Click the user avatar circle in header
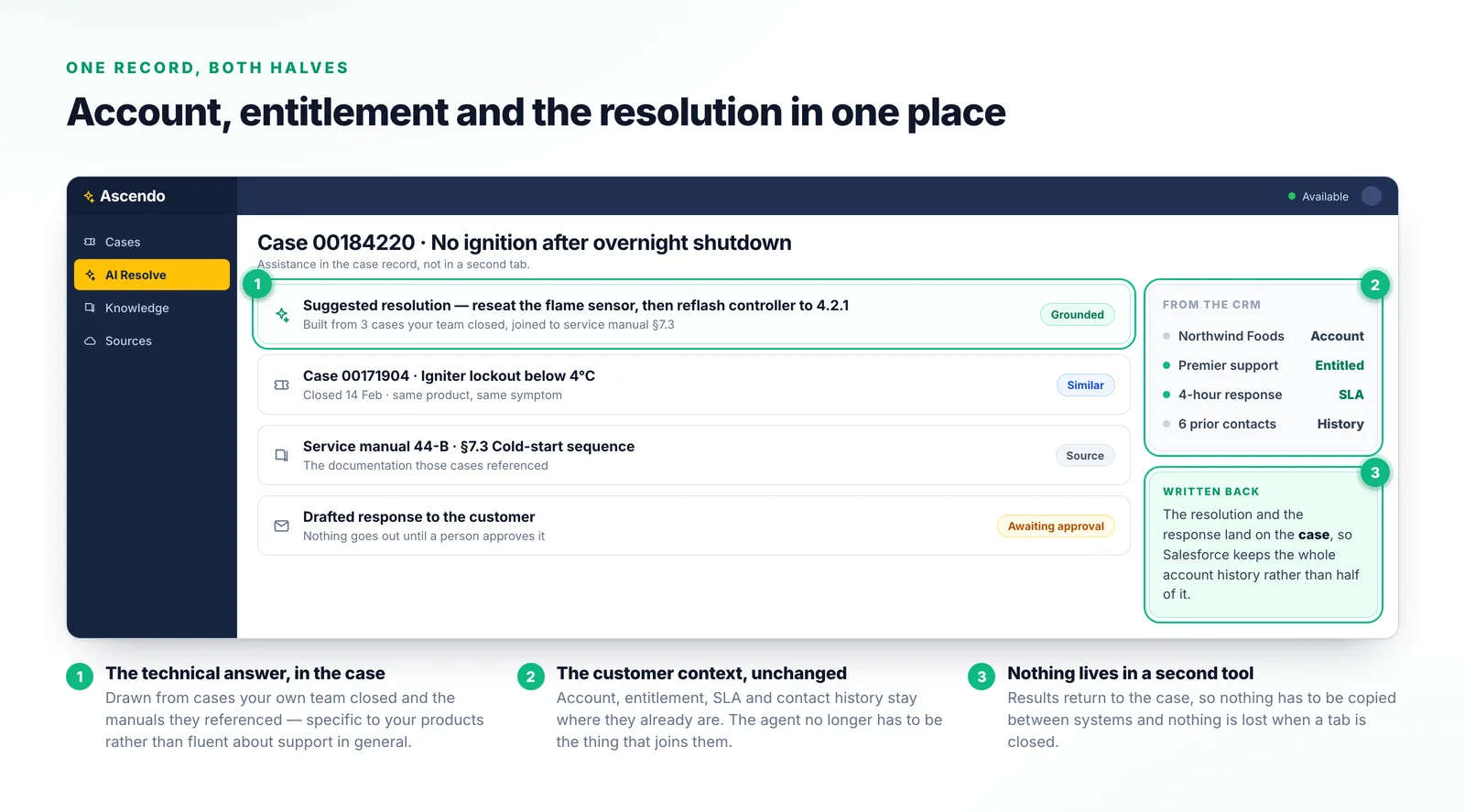Viewport: 1465px width, 812px height. 1371,196
